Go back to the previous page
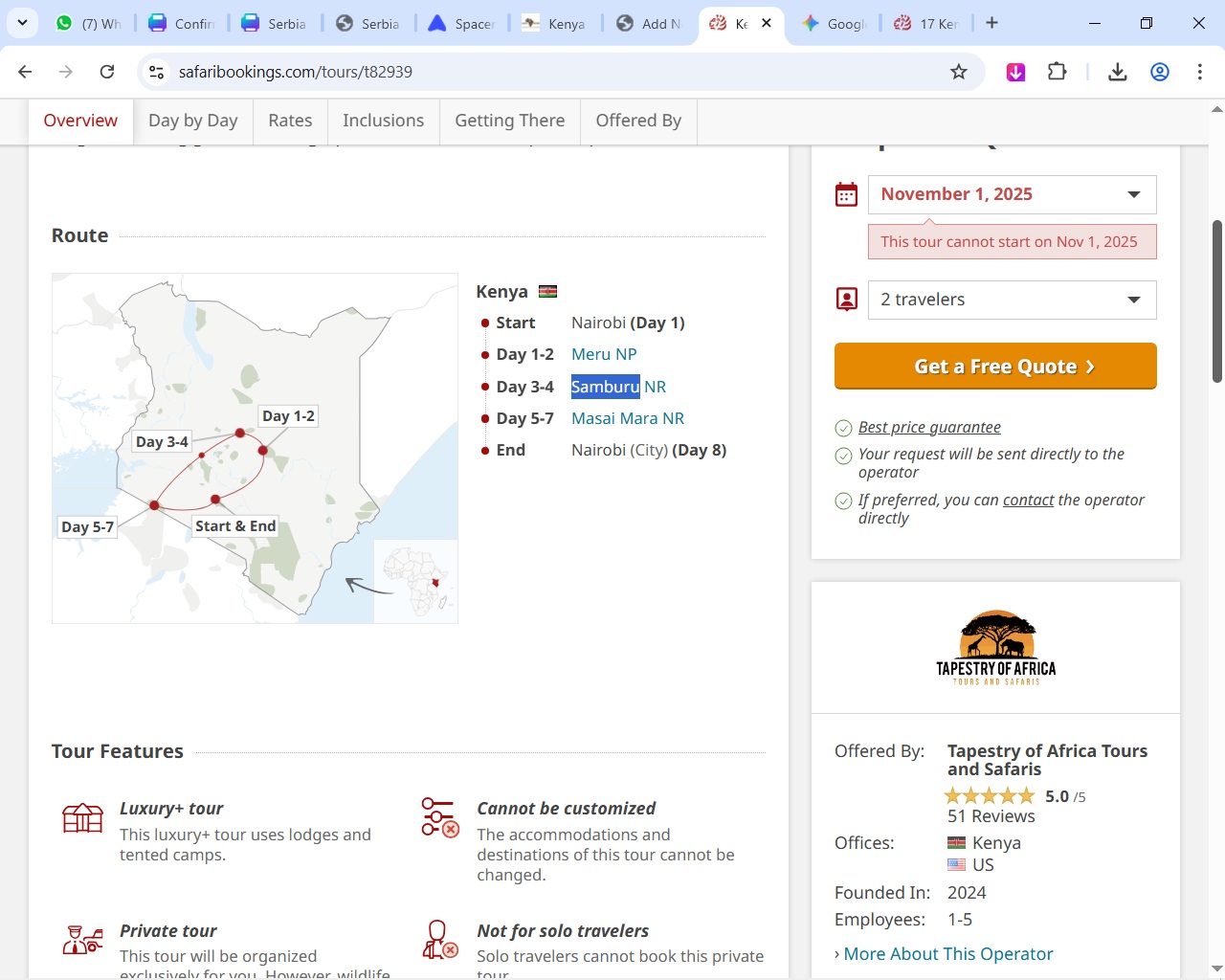The width and height of the screenshot is (1225, 980). tap(26, 72)
